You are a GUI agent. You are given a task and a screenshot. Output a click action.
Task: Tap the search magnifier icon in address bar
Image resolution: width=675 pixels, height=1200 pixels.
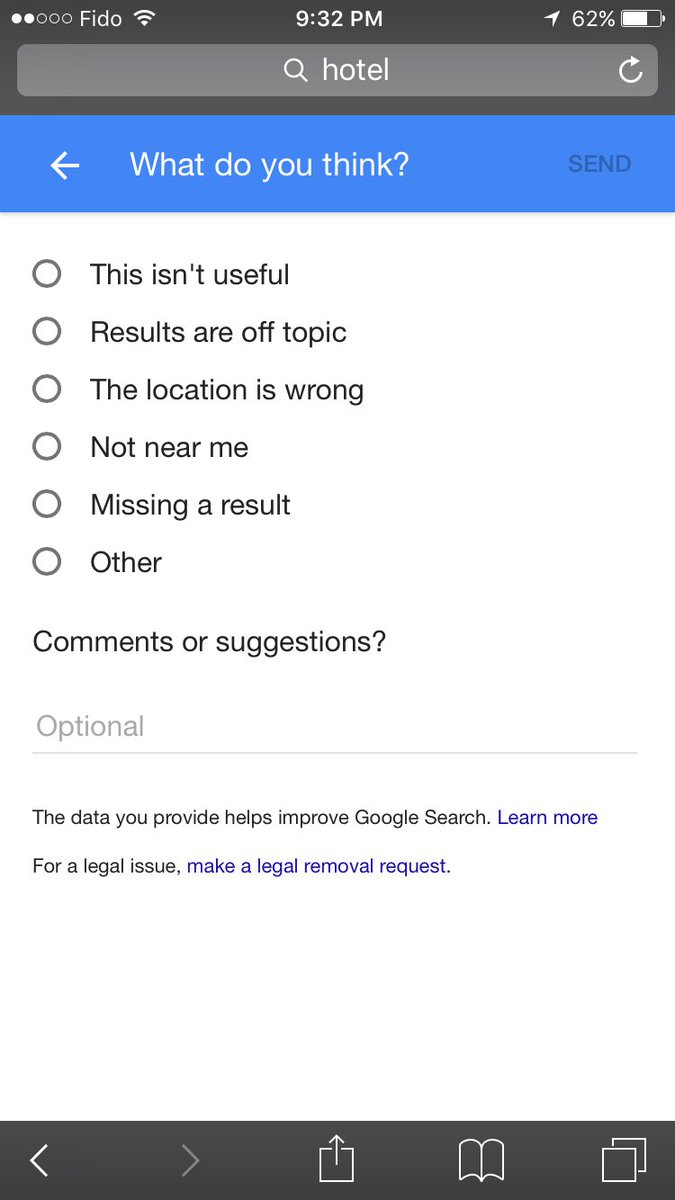coord(295,70)
